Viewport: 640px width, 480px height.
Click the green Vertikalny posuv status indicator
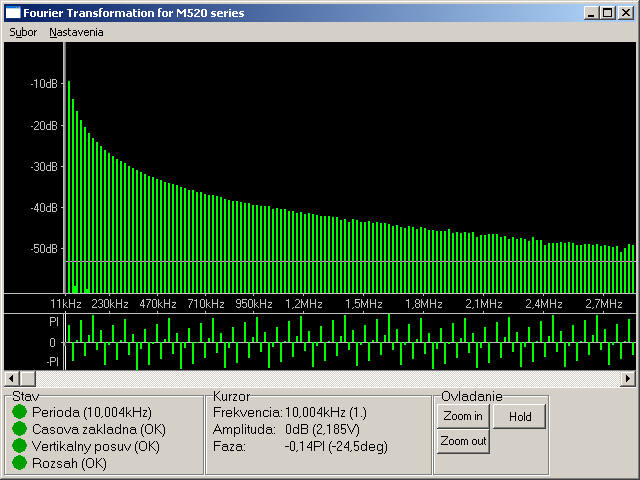19,446
